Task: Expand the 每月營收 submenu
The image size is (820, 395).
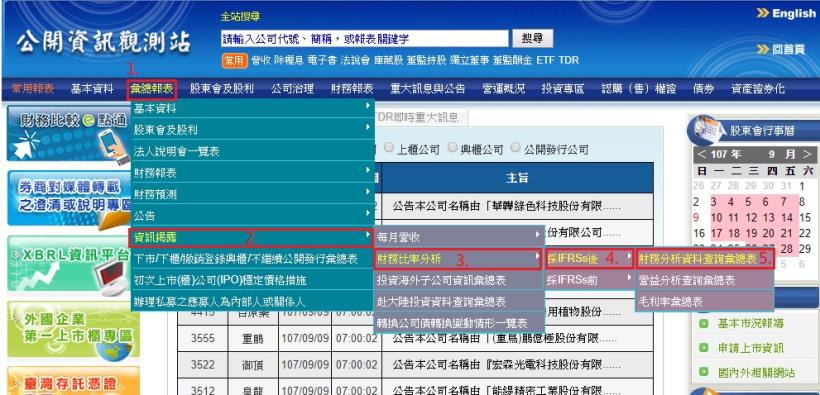Action: tap(459, 237)
